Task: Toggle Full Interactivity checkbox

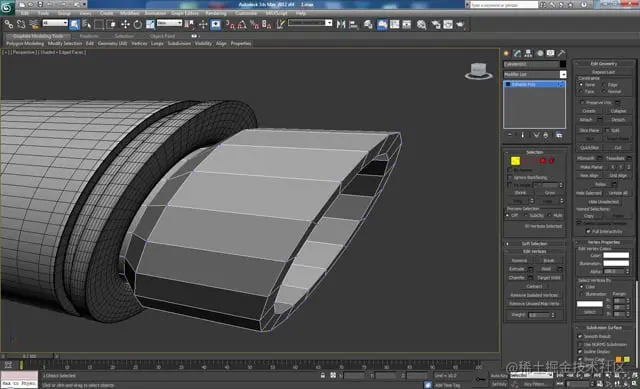Action: click(x=588, y=231)
